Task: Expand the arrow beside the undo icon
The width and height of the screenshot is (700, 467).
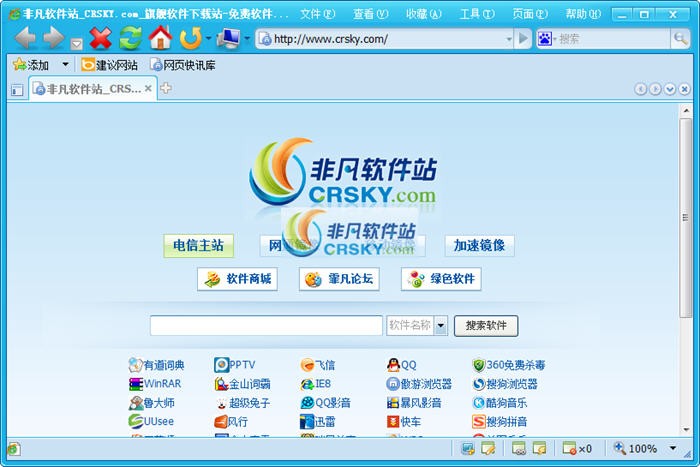Action: [x=208, y=38]
